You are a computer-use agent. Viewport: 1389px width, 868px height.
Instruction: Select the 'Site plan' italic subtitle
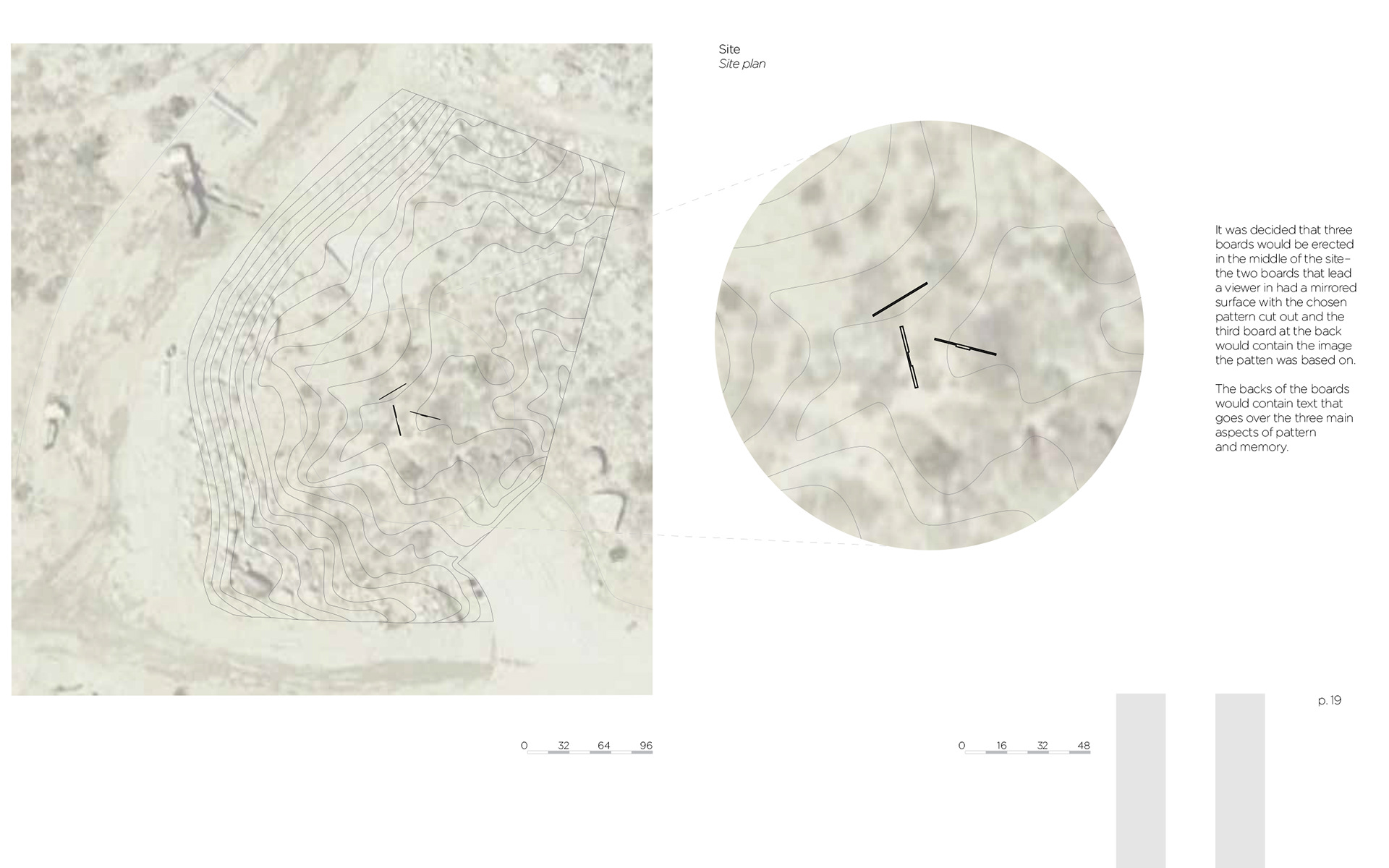(742, 64)
